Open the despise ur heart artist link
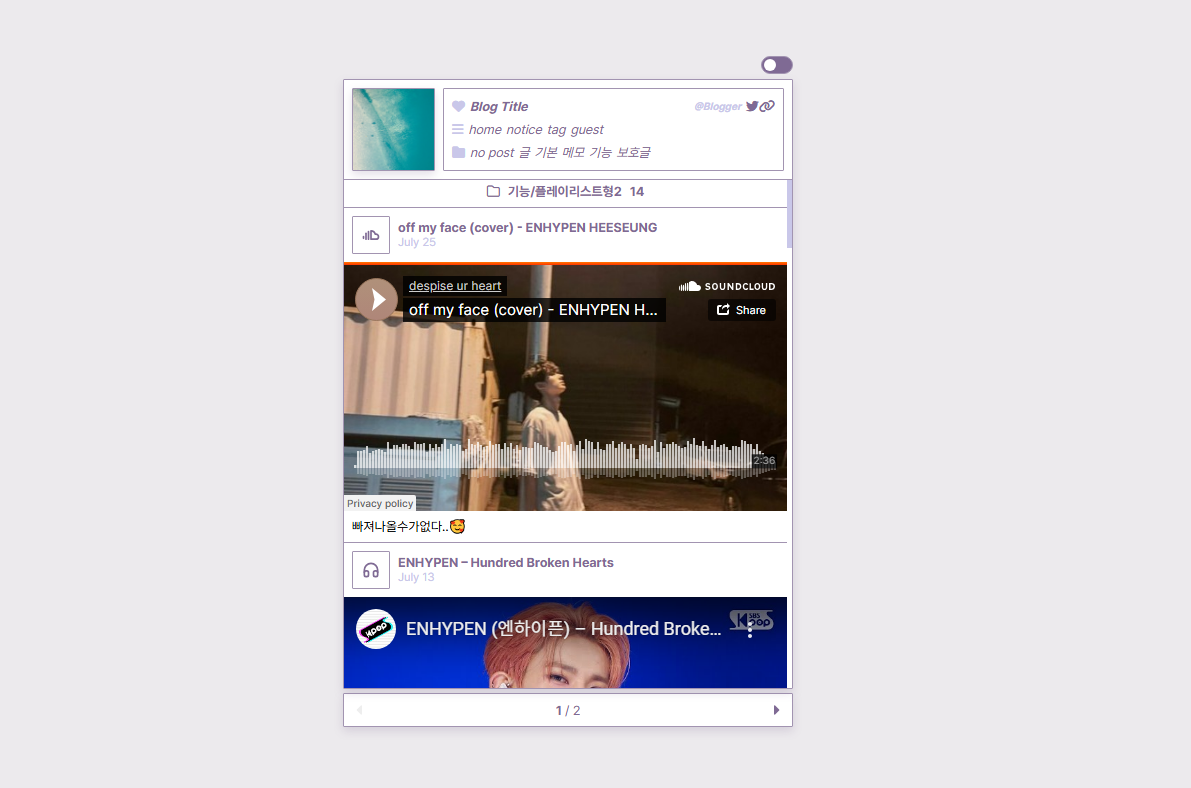Image resolution: width=1191 pixels, height=788 pixels. click(455, 286)
